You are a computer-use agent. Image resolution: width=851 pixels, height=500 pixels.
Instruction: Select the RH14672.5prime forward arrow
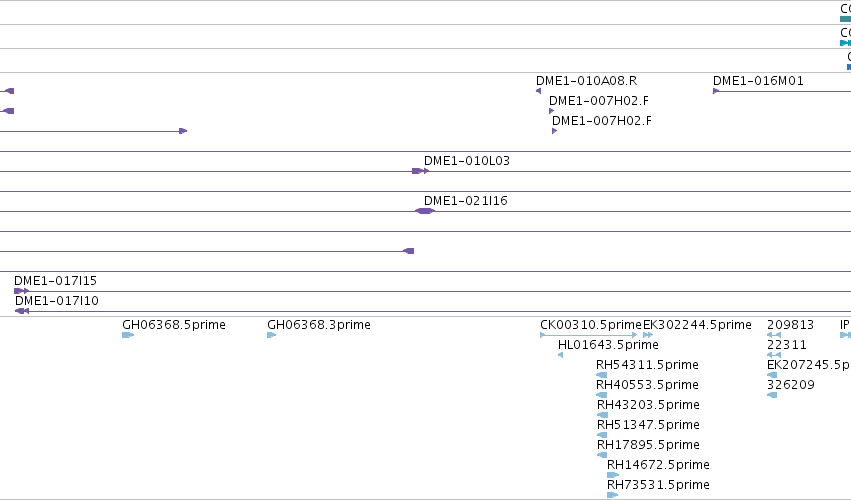click(x=613, y=475)
